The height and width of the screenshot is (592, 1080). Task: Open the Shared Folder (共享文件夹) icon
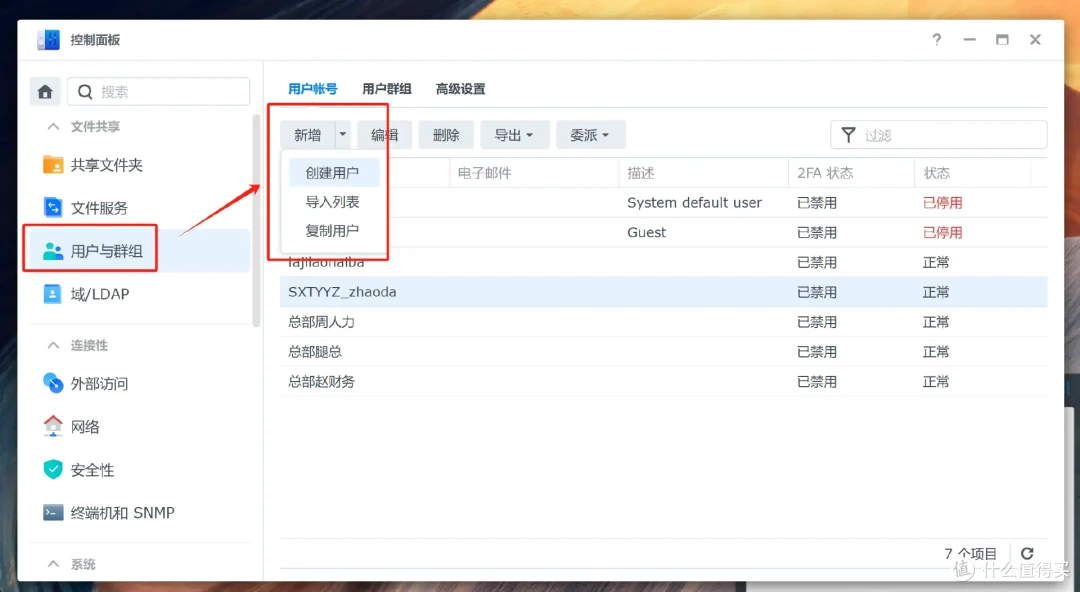click(53, 165)
